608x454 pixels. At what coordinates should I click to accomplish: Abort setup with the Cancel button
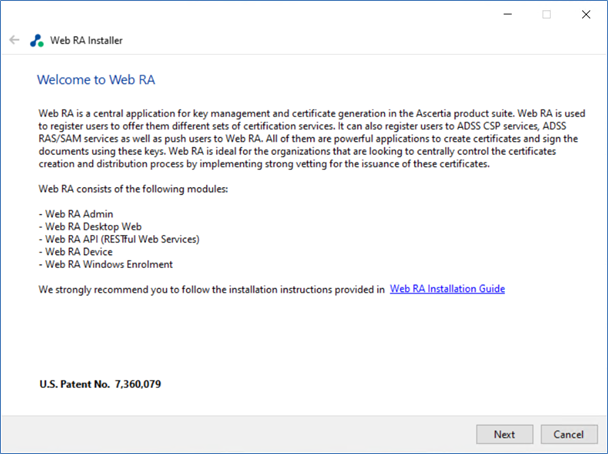tap(569, 434)
